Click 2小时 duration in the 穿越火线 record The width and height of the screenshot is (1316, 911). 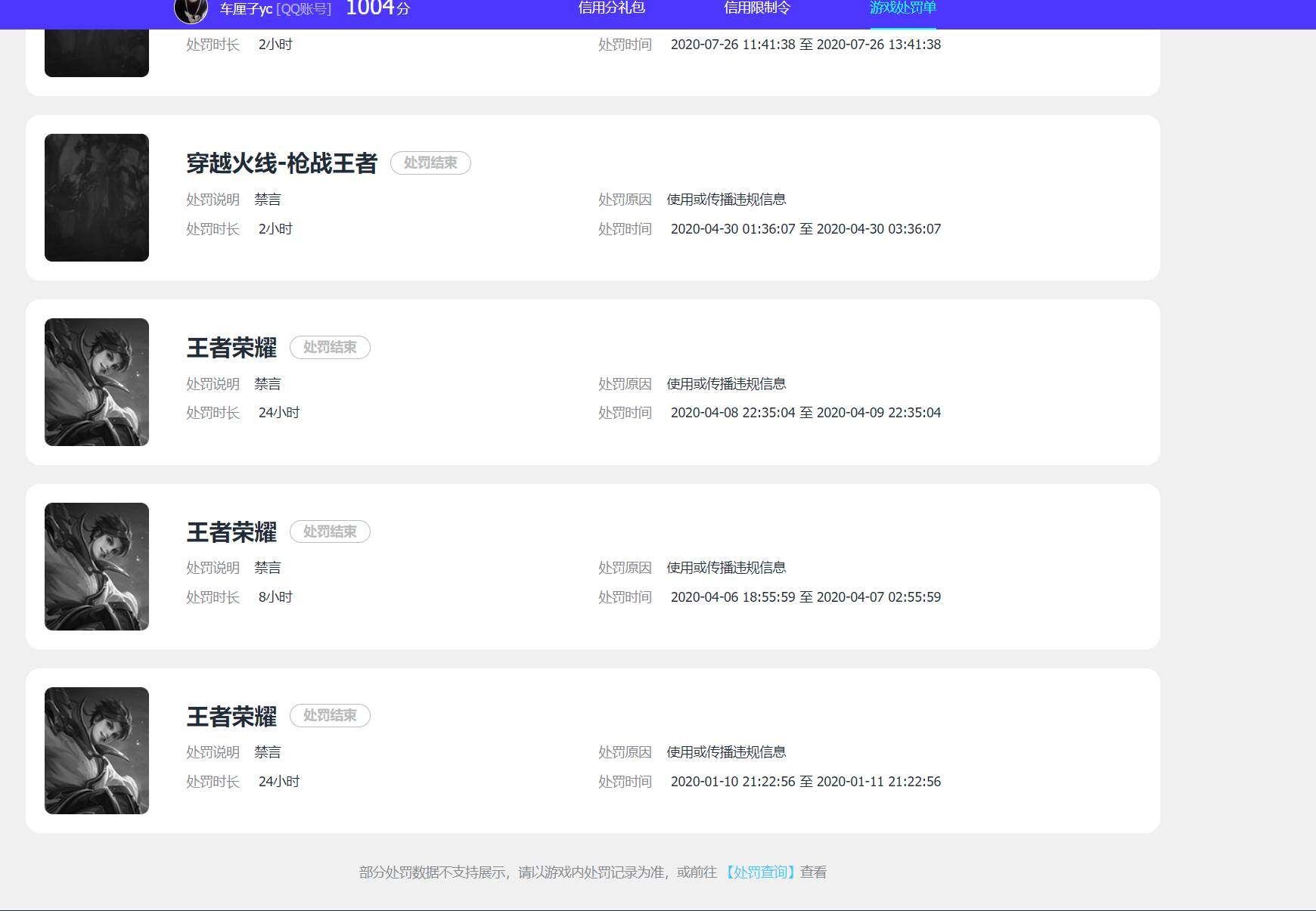pyautogui.click(x=275, y=229)
